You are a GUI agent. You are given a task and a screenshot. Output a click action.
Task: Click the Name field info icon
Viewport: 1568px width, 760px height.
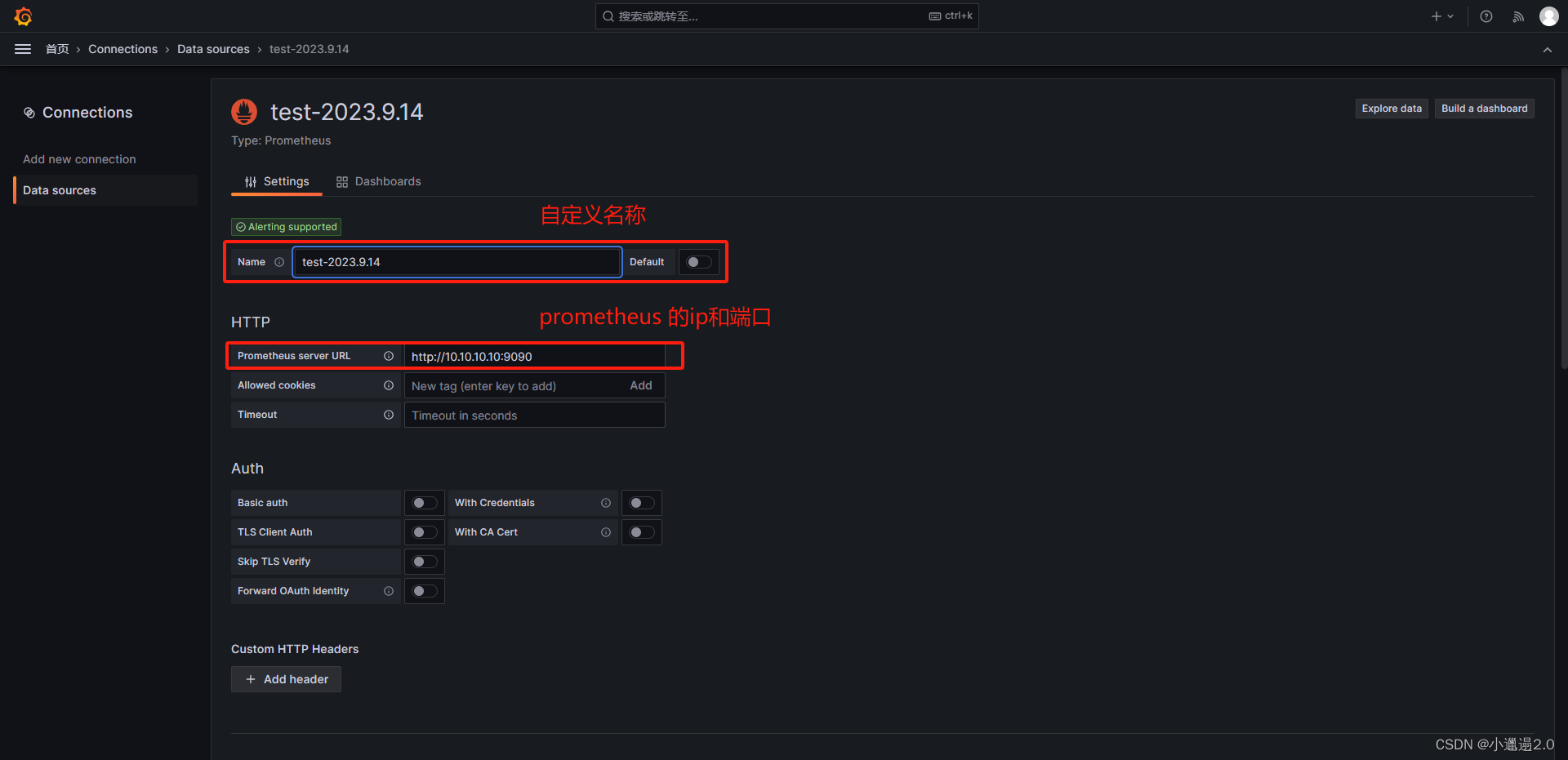pos(279,262)
